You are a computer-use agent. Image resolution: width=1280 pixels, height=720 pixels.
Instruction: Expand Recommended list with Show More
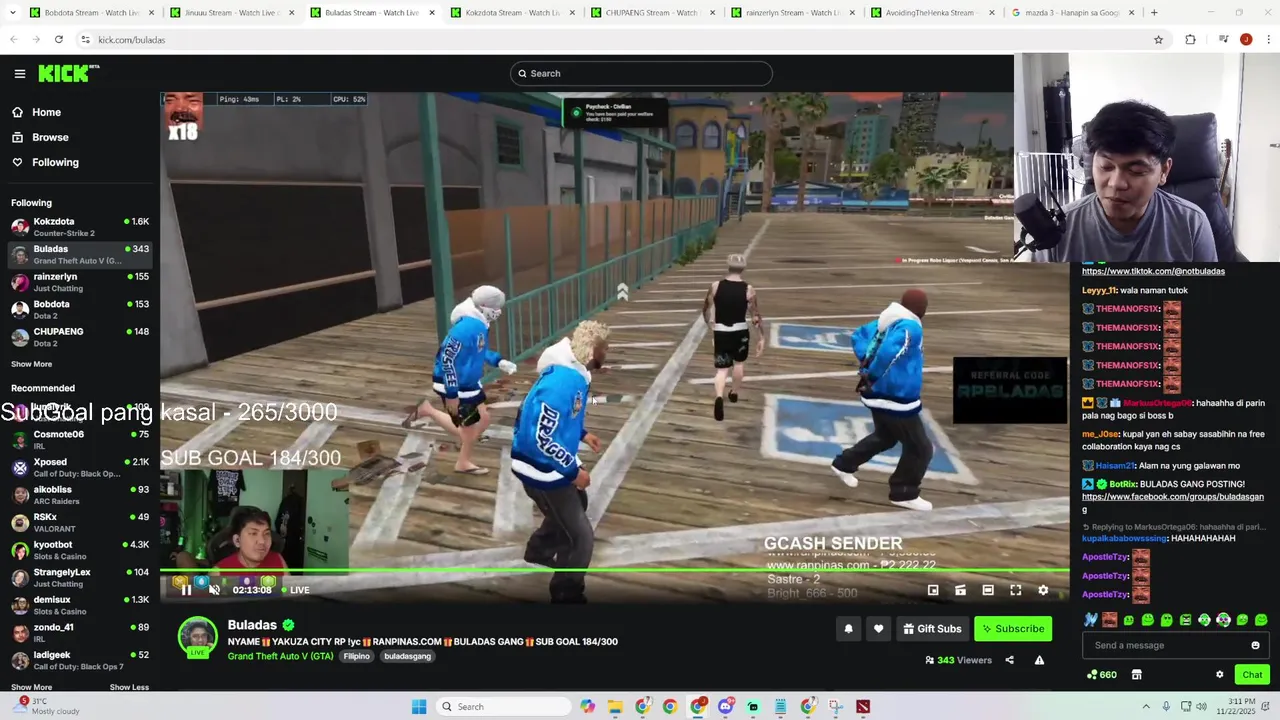coord(31,687)
